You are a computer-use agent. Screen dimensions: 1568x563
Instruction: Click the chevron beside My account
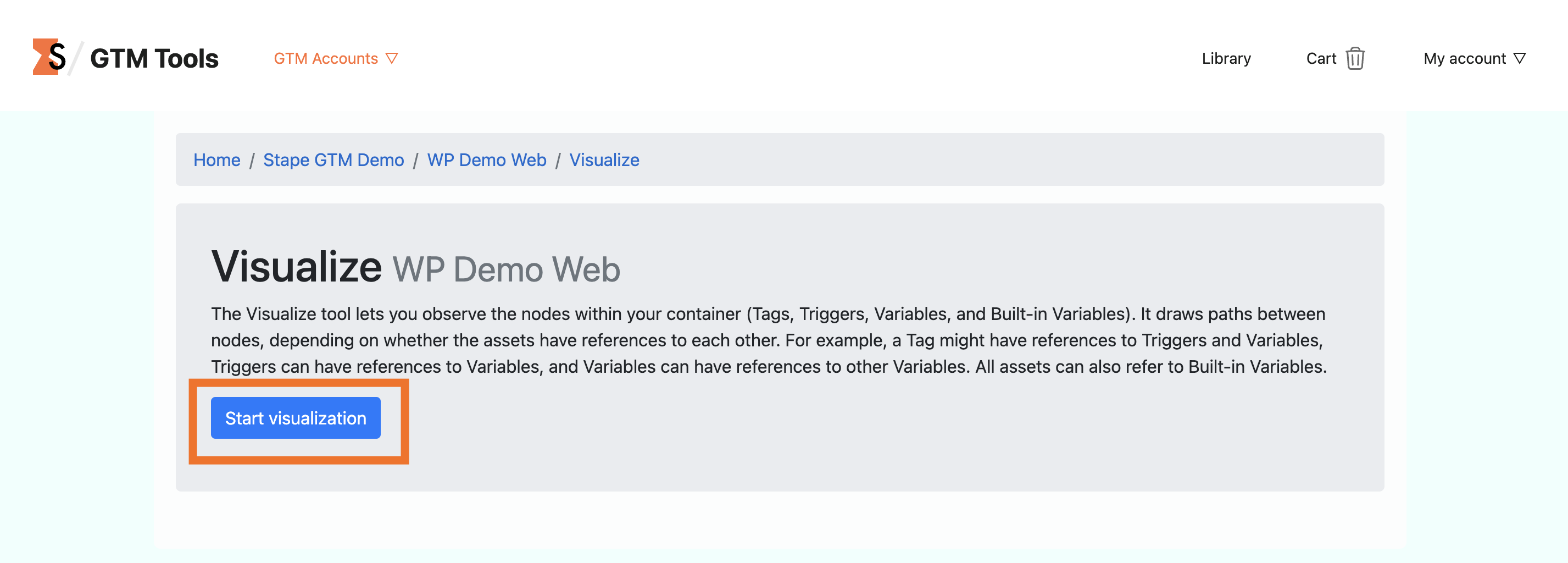[x=1521, y=58]
